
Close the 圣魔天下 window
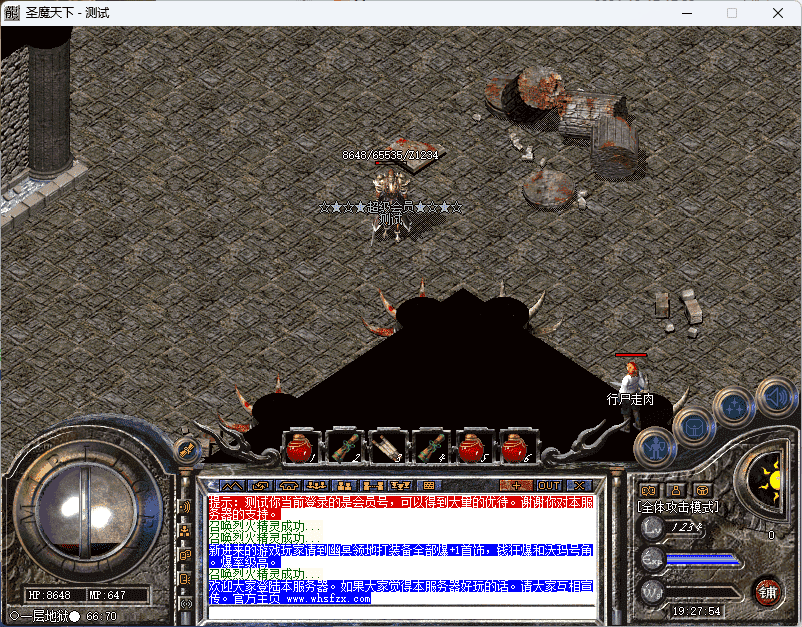pos(778,13)
